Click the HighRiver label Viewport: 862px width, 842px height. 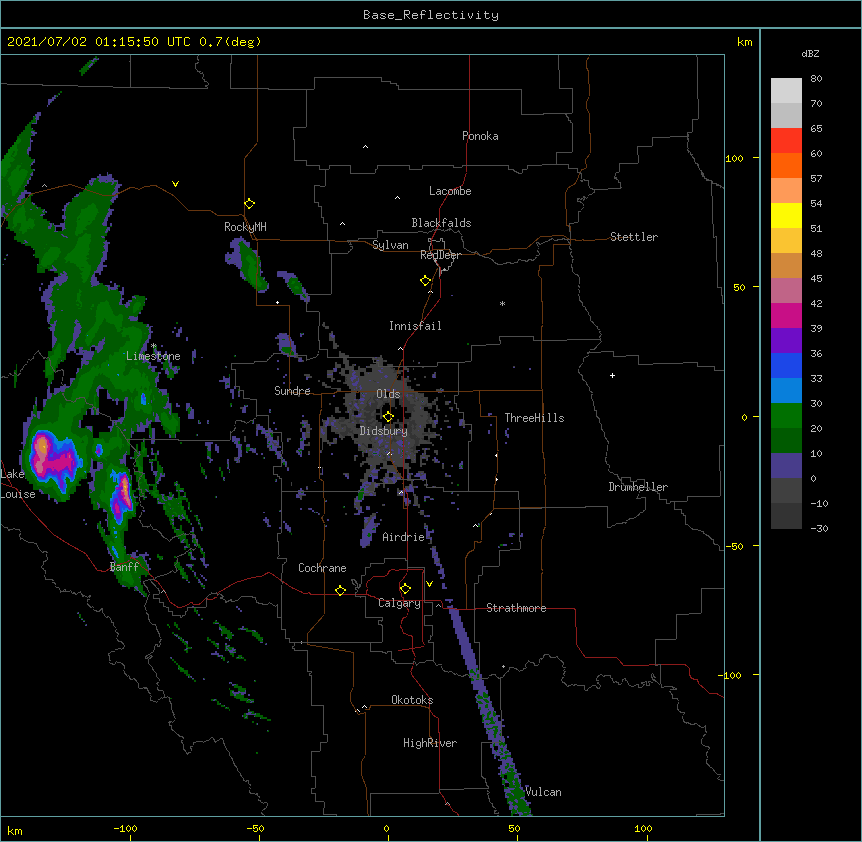pos(430,743)
